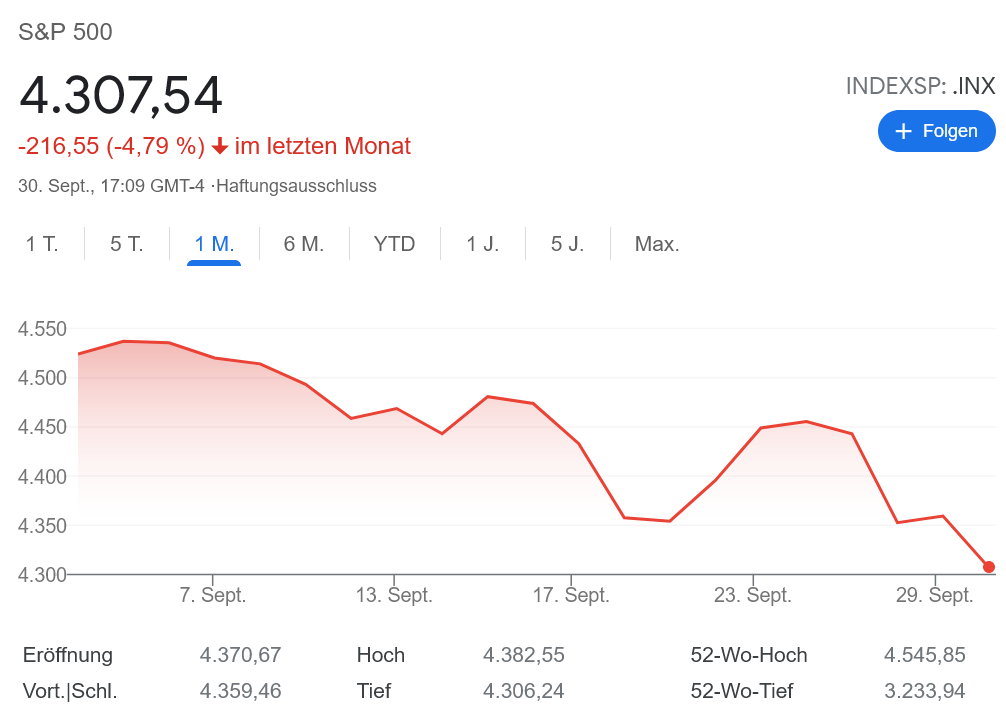Viewport: 1006px width, 719px height.
Task: Click the S&P 500 title
Action: pyautogui.click(x=66, y=32)
